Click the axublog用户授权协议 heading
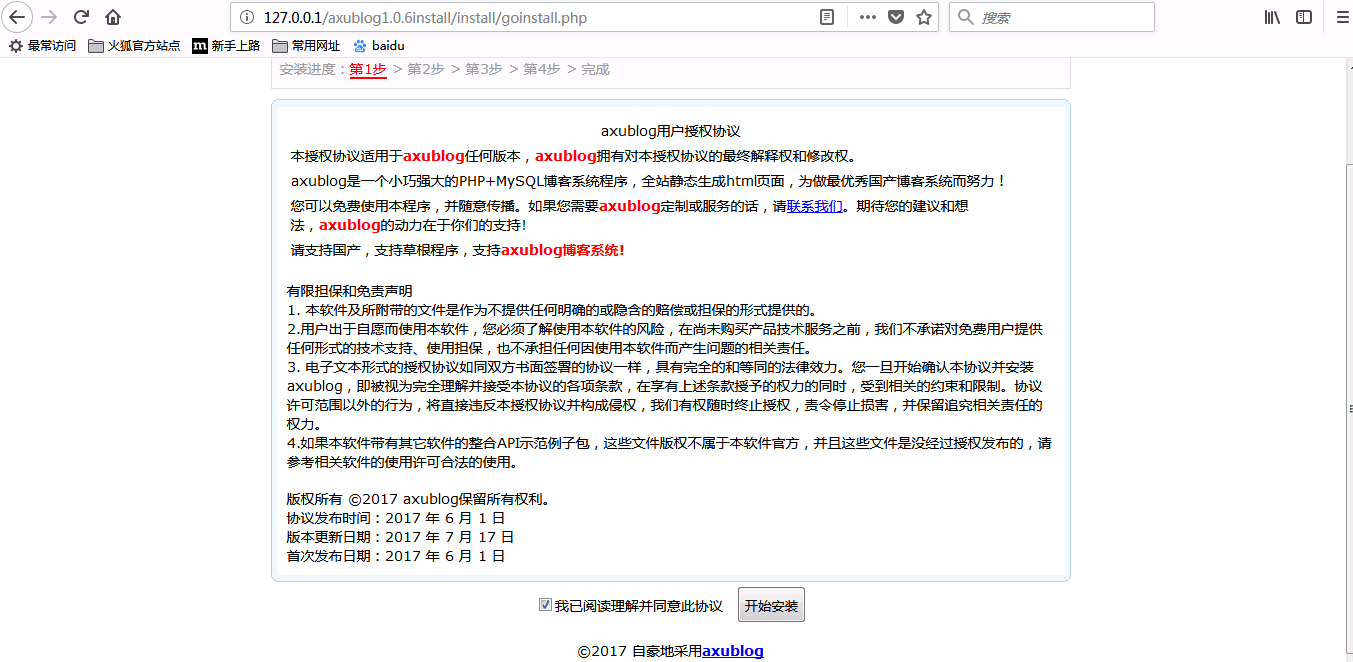The height and width of the screenshot is (662, 1353). point(671,131)
